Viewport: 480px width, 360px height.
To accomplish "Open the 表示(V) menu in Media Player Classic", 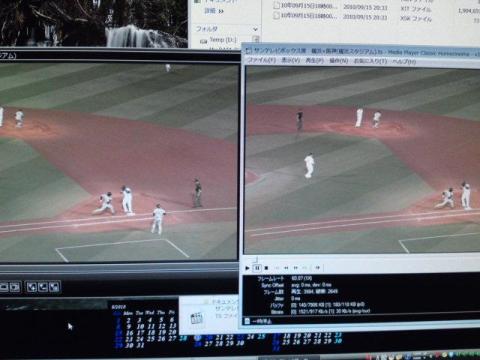I will [x=291, y=60].
